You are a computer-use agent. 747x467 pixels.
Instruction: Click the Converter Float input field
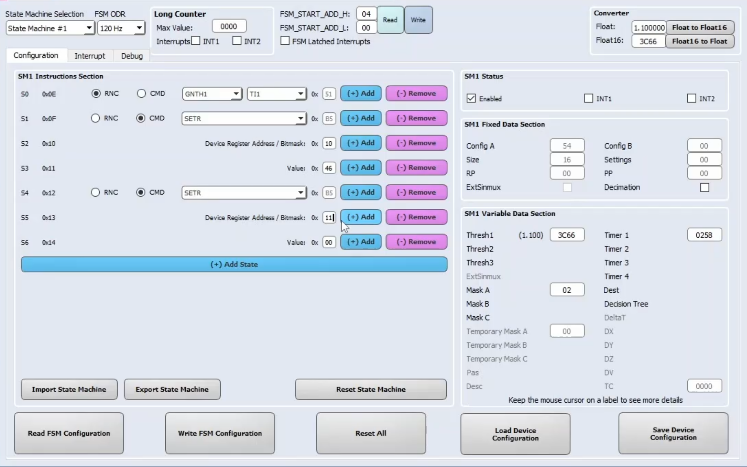point(648,28)
